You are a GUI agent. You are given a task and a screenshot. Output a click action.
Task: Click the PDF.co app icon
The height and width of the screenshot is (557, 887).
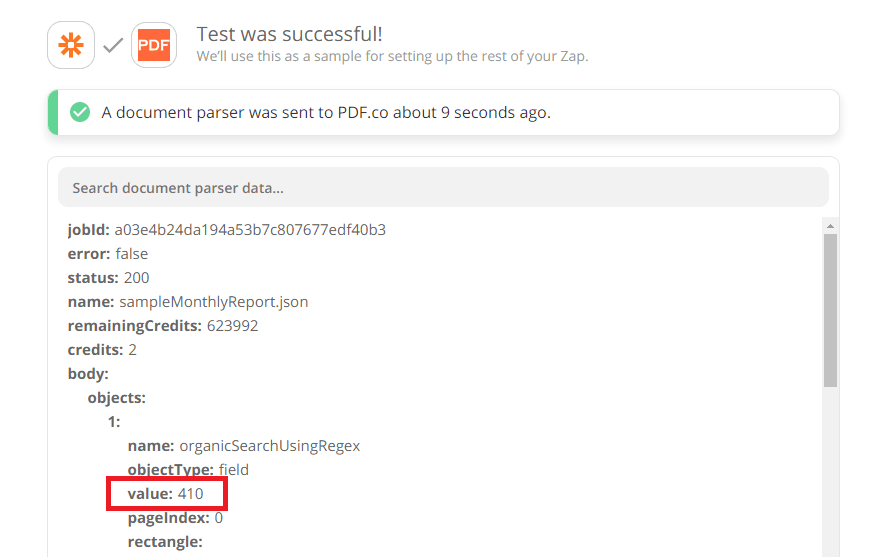pos(154,46)
